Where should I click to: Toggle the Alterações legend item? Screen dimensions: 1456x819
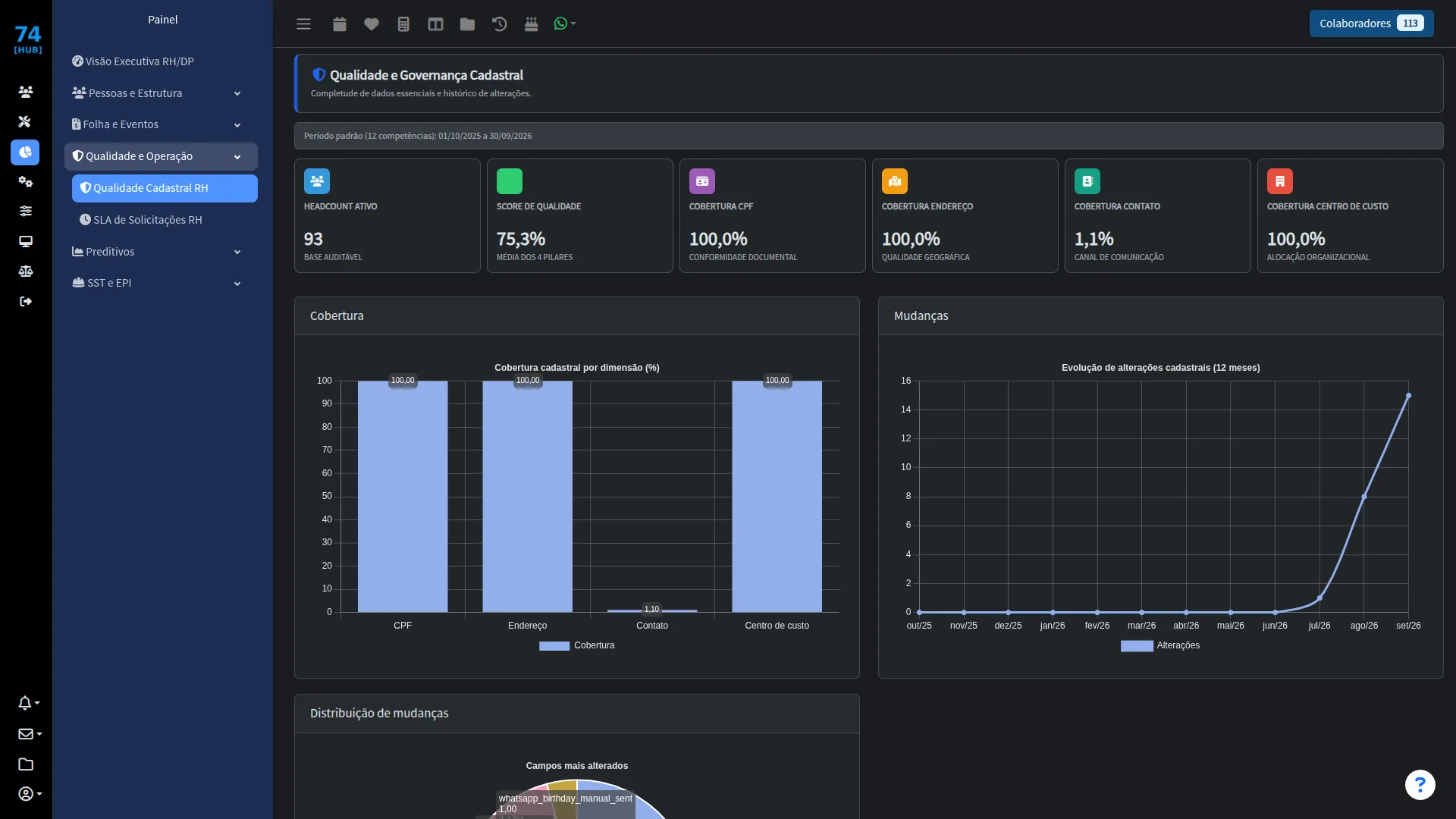[1160, 646]
